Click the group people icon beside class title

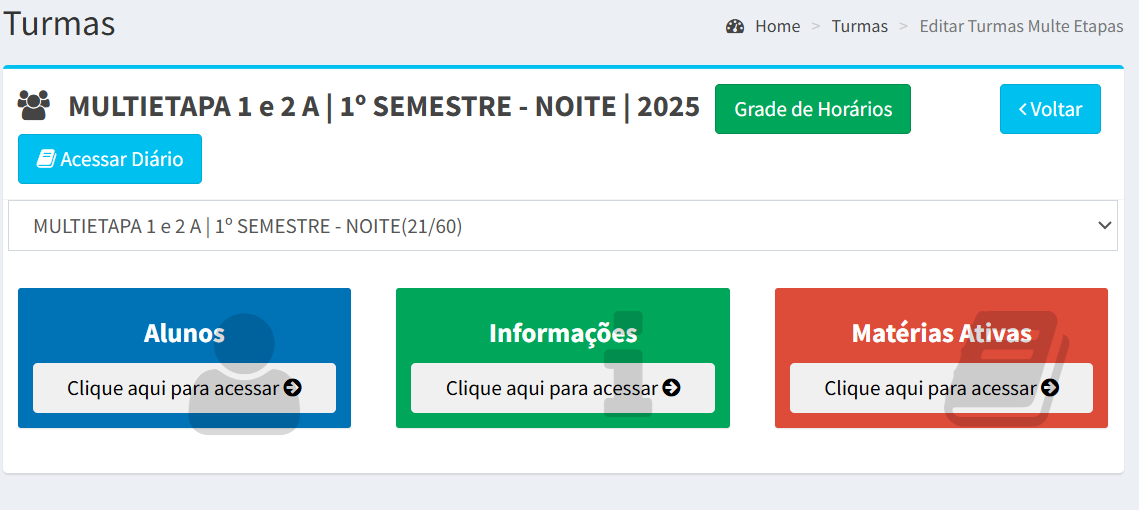[33, 105]
